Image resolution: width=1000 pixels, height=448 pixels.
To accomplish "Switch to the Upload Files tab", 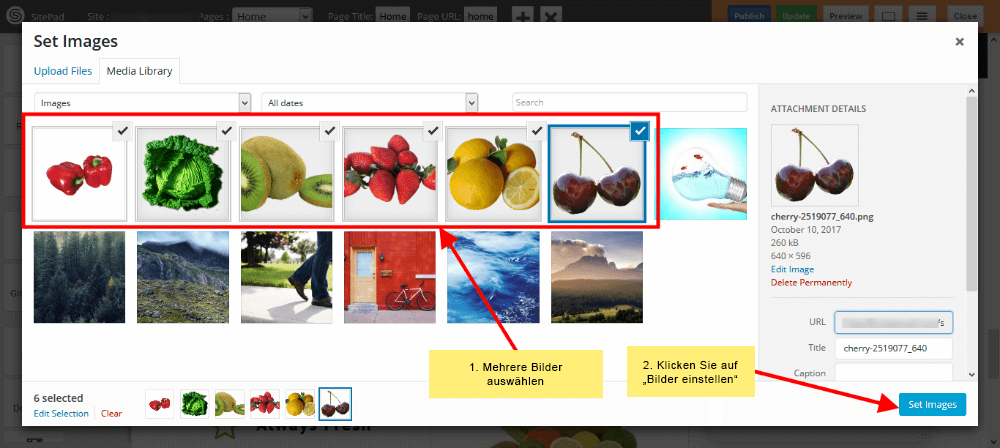I will click(x=62, y=71).
